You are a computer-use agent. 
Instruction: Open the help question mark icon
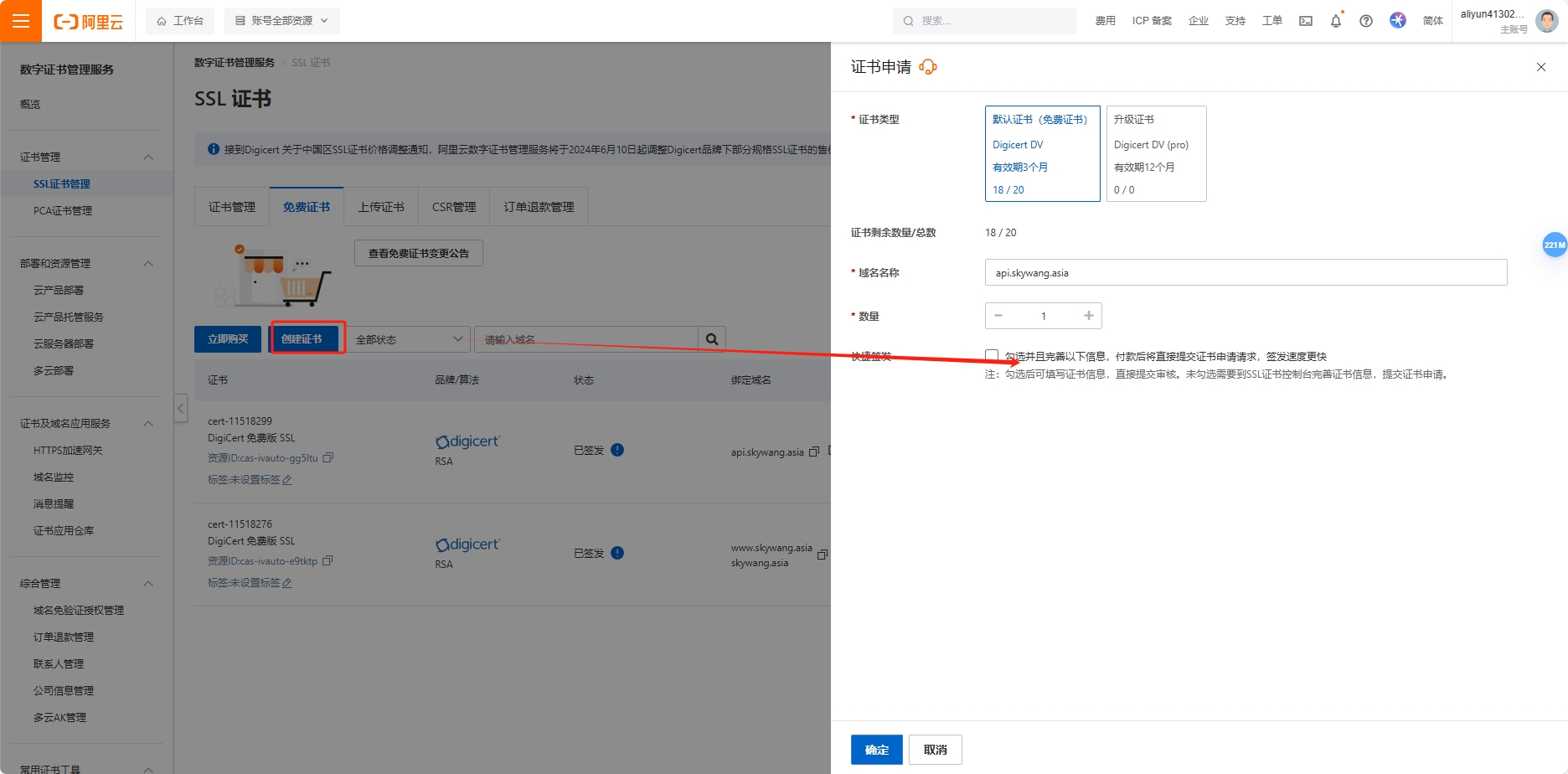1366,21
